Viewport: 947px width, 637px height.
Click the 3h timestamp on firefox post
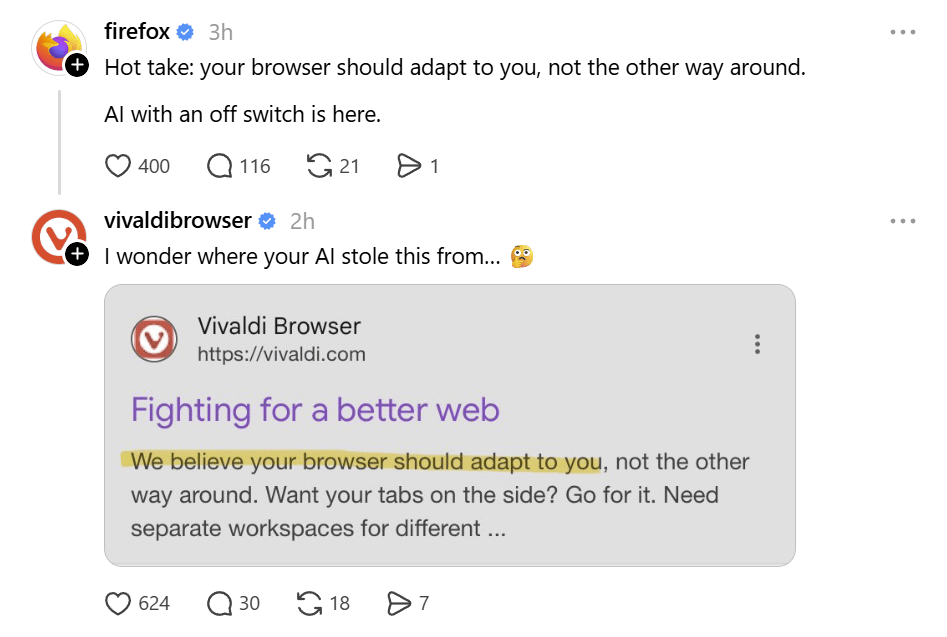point(220,32)
